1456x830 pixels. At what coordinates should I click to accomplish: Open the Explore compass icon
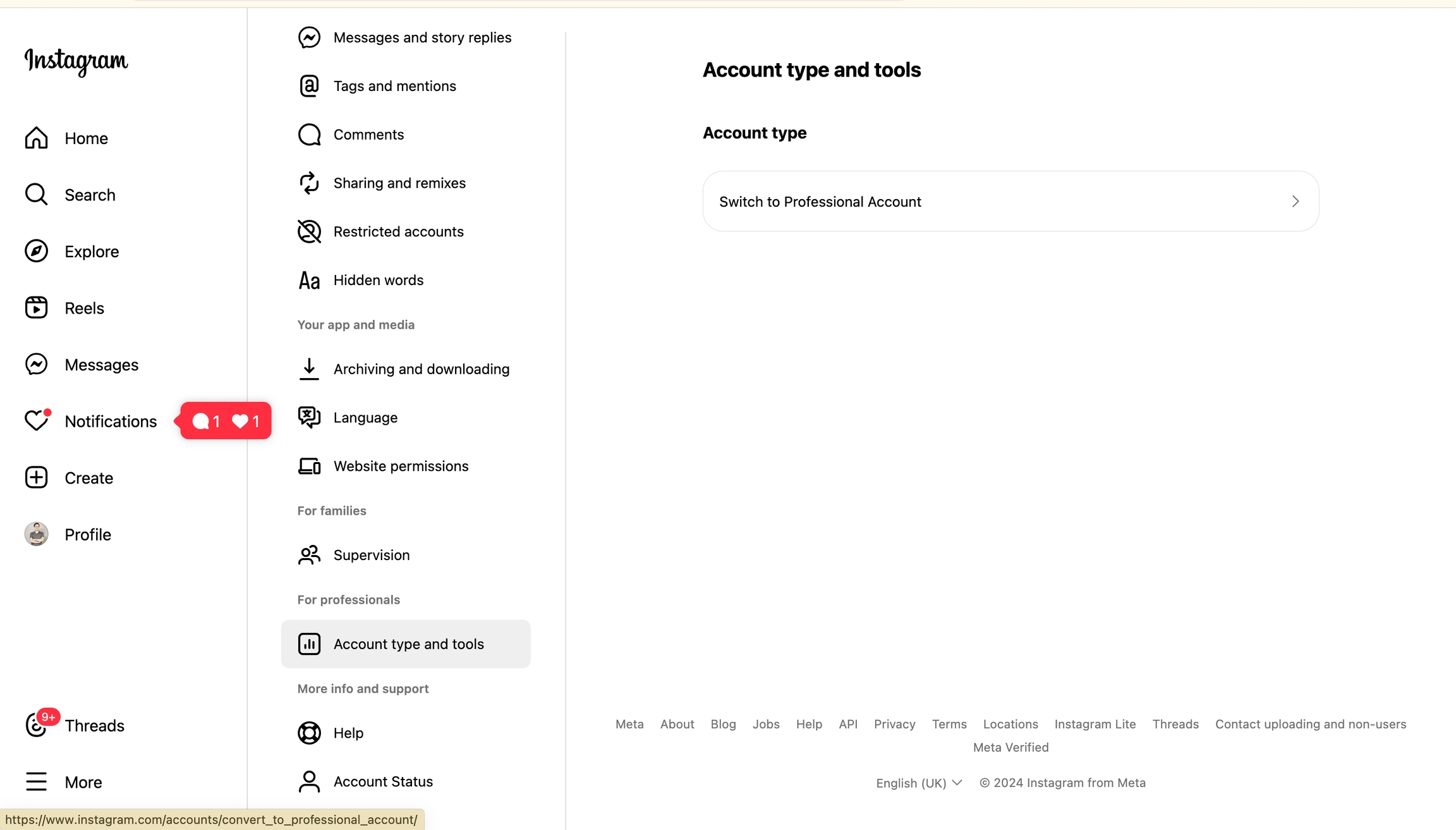click(36, 251)
